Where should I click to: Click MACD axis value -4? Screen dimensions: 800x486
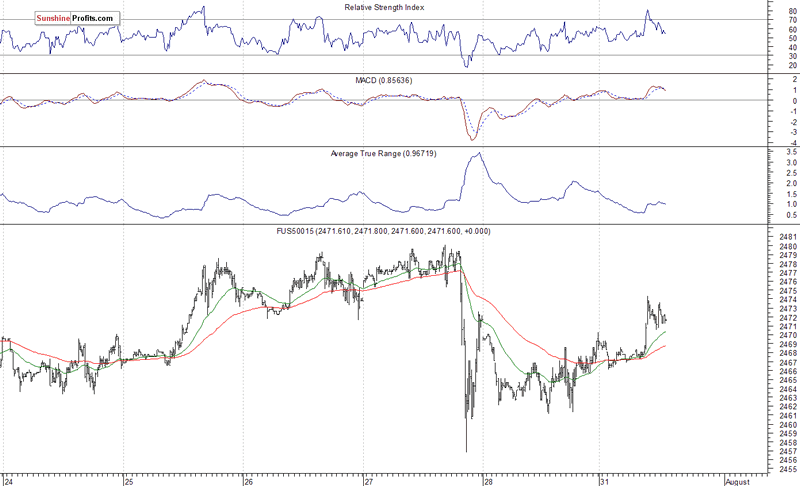(x=793, y=143)
